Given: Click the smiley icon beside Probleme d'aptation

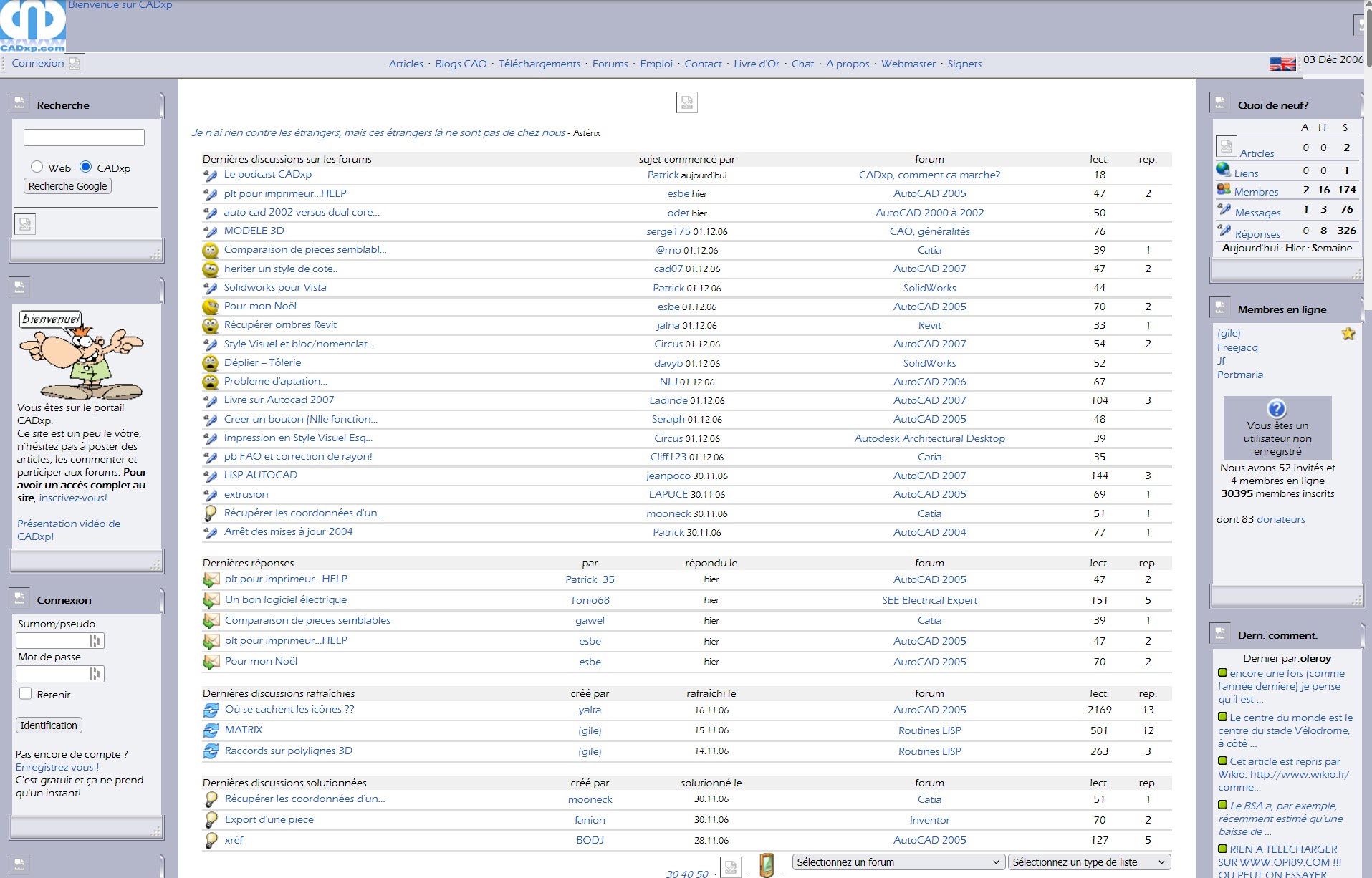Looking at the screenshot, I should [210, 382].
